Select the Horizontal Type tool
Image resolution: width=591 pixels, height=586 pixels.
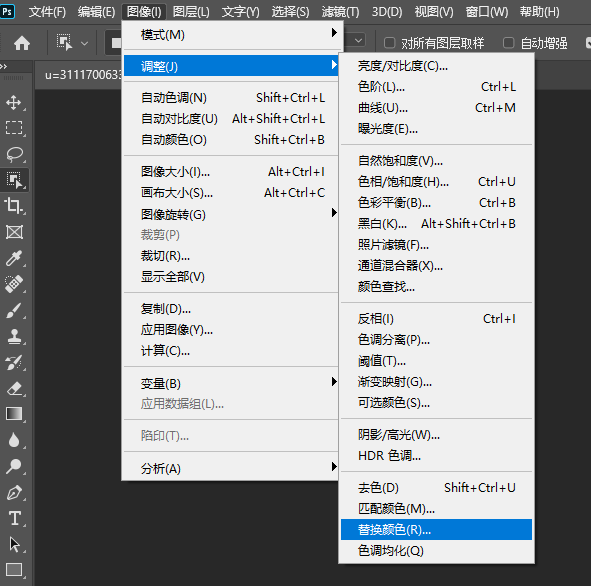(15, 518)
